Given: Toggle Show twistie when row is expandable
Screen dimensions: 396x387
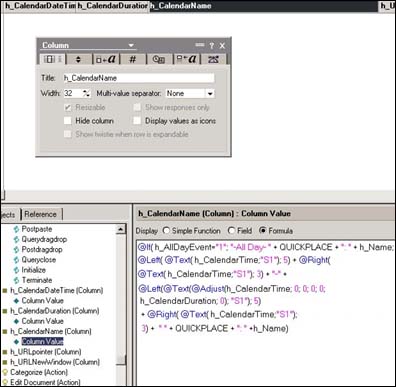Looking at the screenshot, I should tap(68, 134).
